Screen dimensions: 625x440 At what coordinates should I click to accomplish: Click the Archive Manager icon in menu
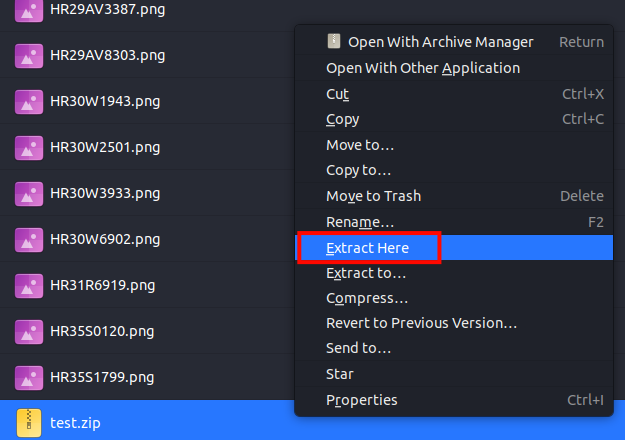click(334, 41)
